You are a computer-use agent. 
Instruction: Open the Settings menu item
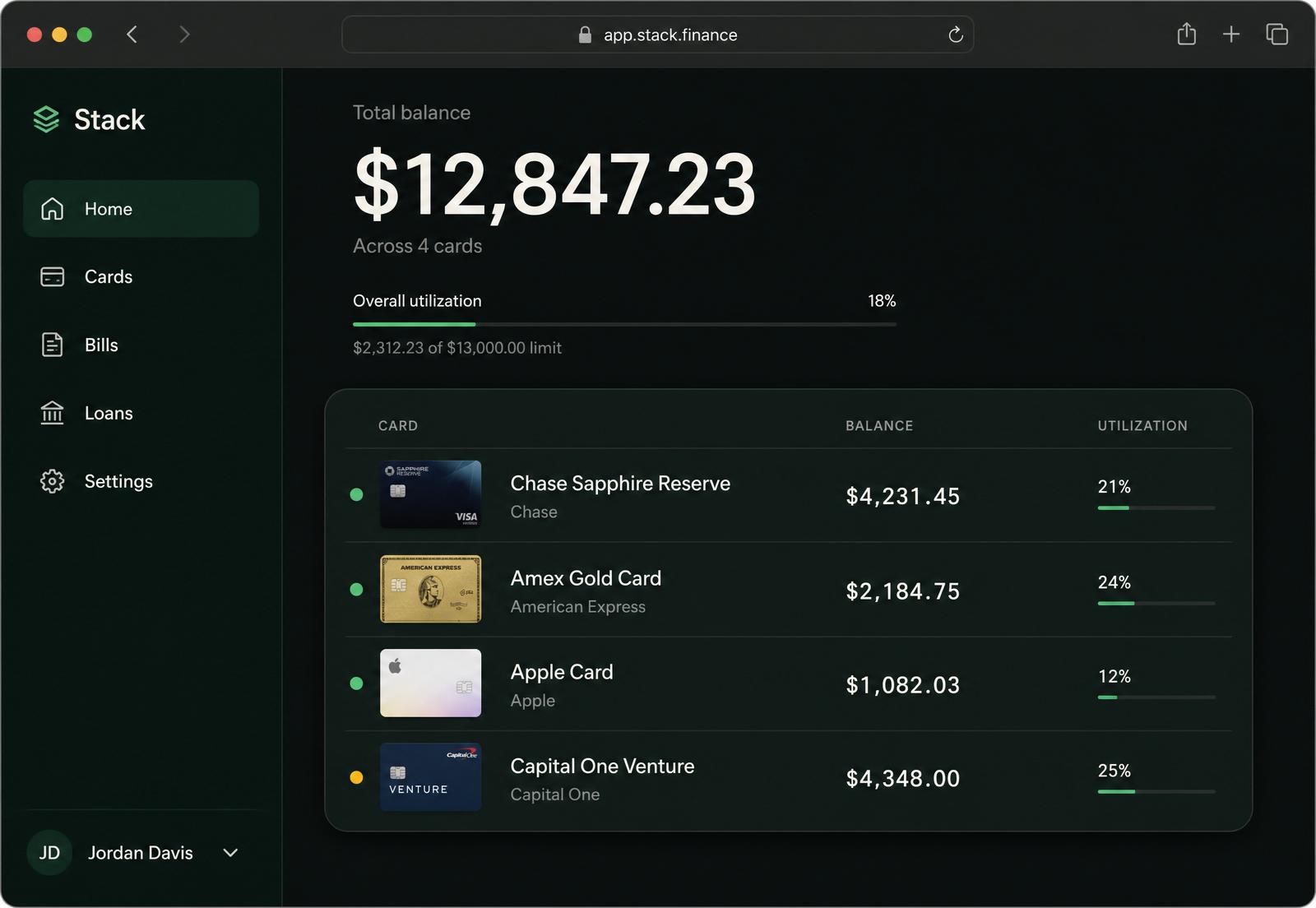141,481
